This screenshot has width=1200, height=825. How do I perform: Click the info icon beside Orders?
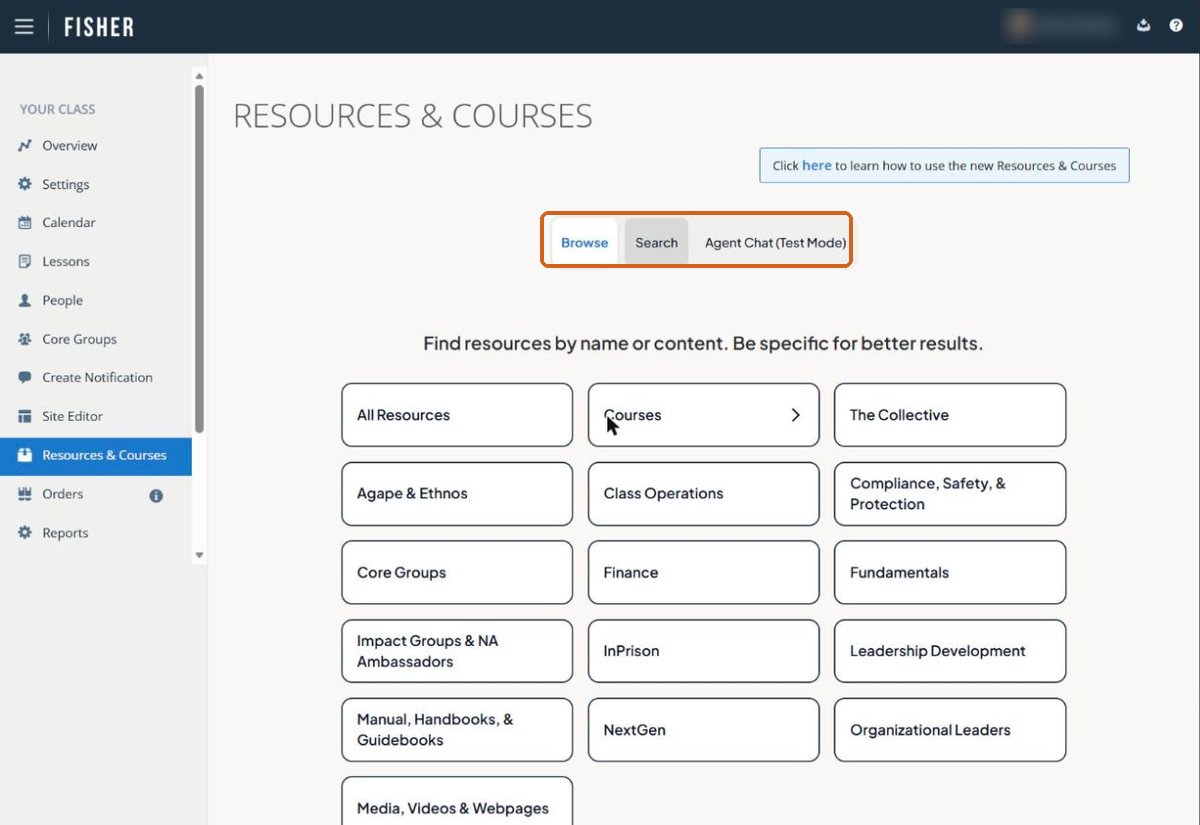click(156, 495)
